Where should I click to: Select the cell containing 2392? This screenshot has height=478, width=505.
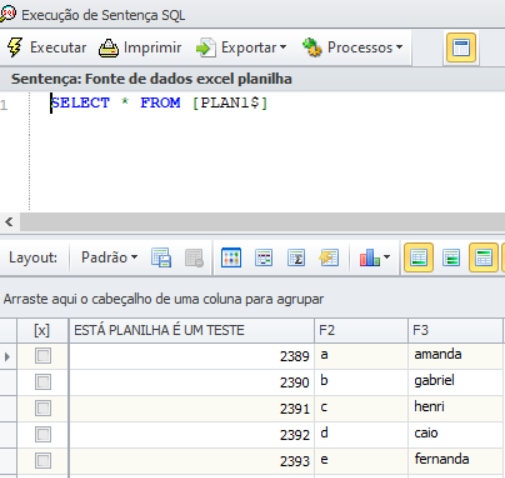tap(192, 435)
